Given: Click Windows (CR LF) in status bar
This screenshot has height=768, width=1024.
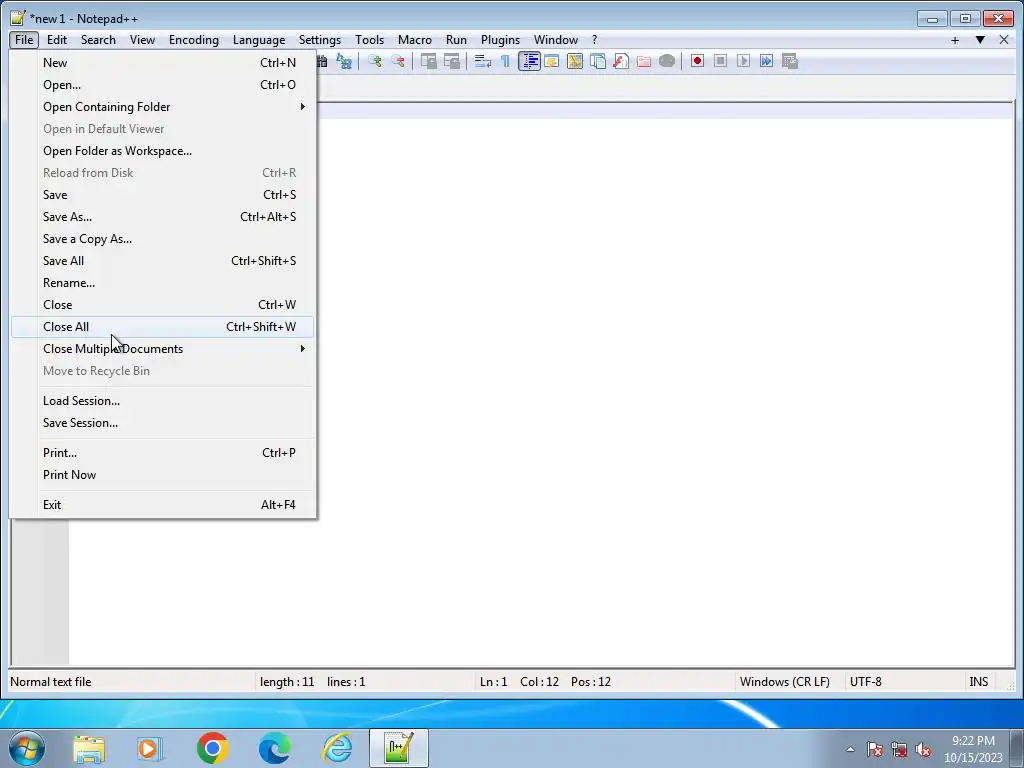Looking at the screenshot, I should [x=784, y=682].
